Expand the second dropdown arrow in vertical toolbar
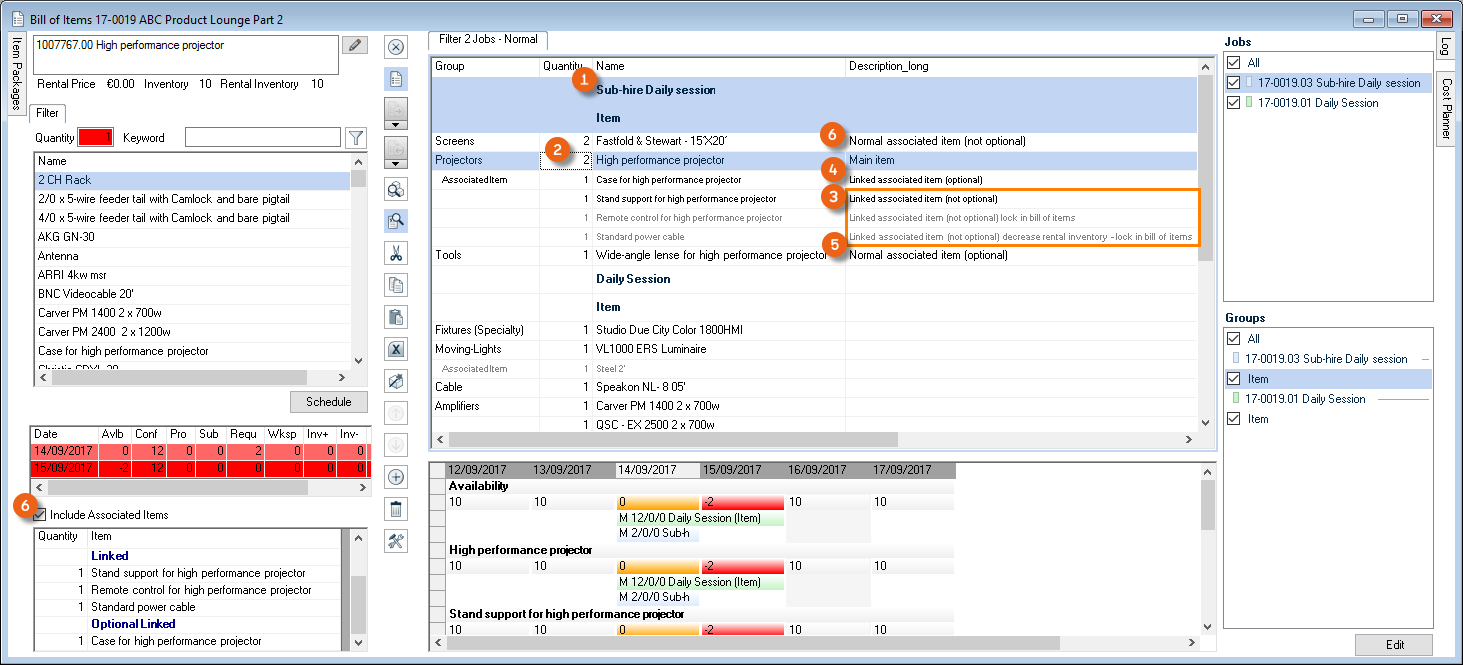This screenshot has height=665, width=1463. [395, 164]
